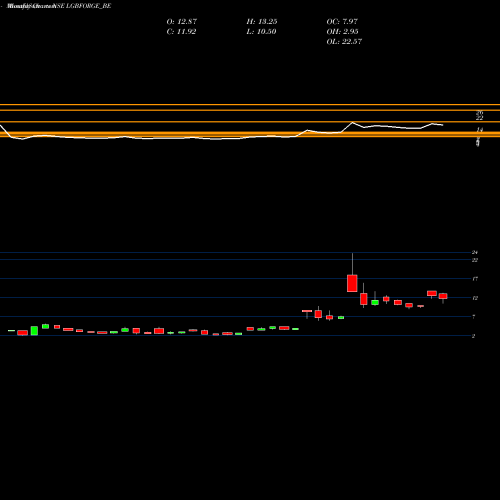Click price axis label 24
This screenshot has width=500, height=500.
[475, 252]
